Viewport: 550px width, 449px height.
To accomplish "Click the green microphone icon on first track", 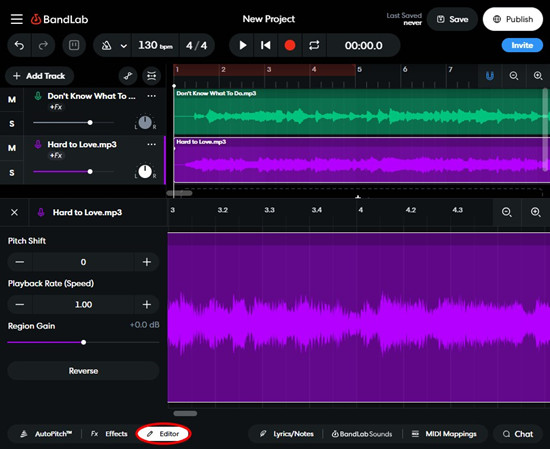I will coord(38,96).
